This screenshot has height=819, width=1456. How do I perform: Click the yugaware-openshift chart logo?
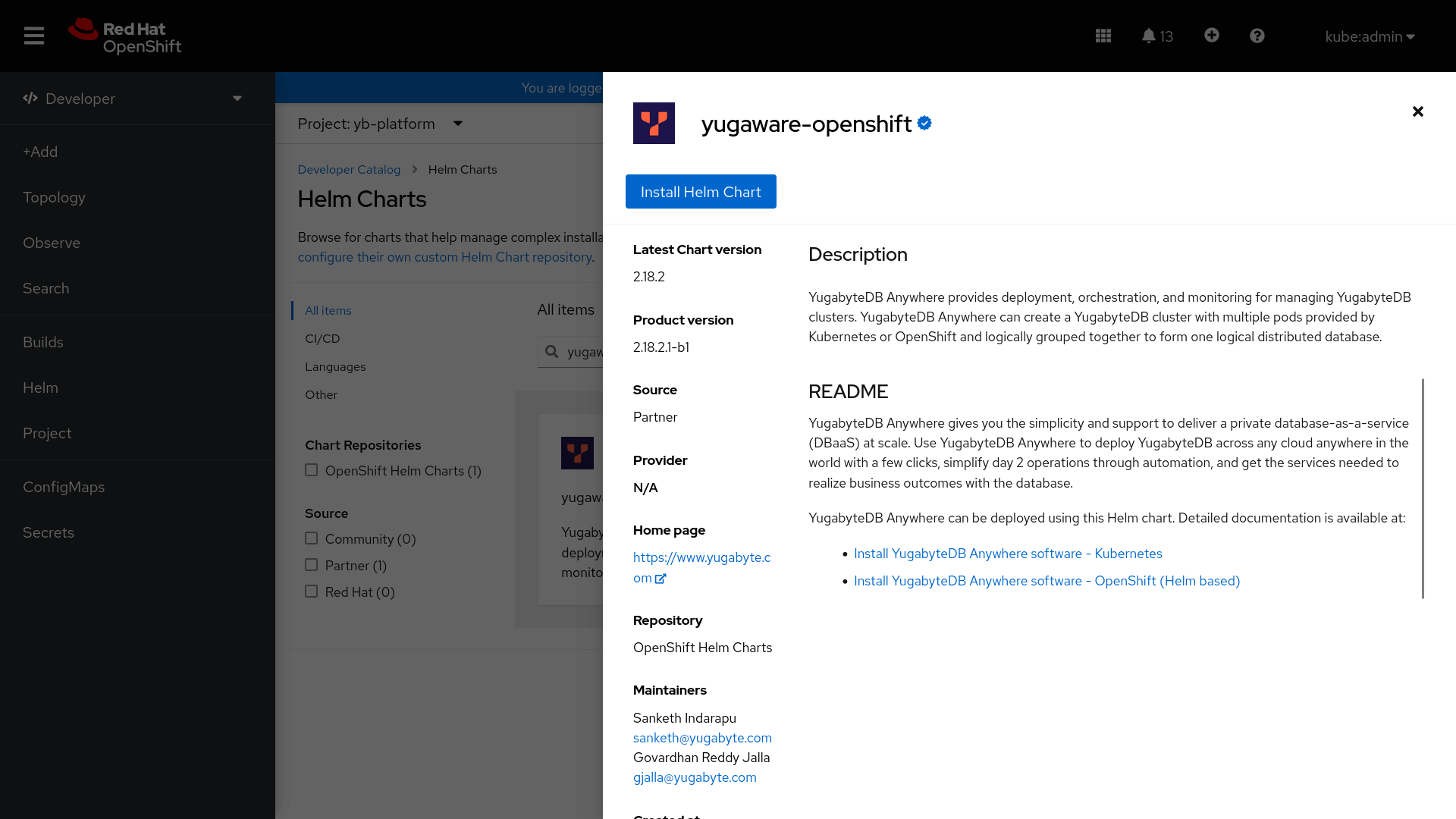click(x=654, y=123)
